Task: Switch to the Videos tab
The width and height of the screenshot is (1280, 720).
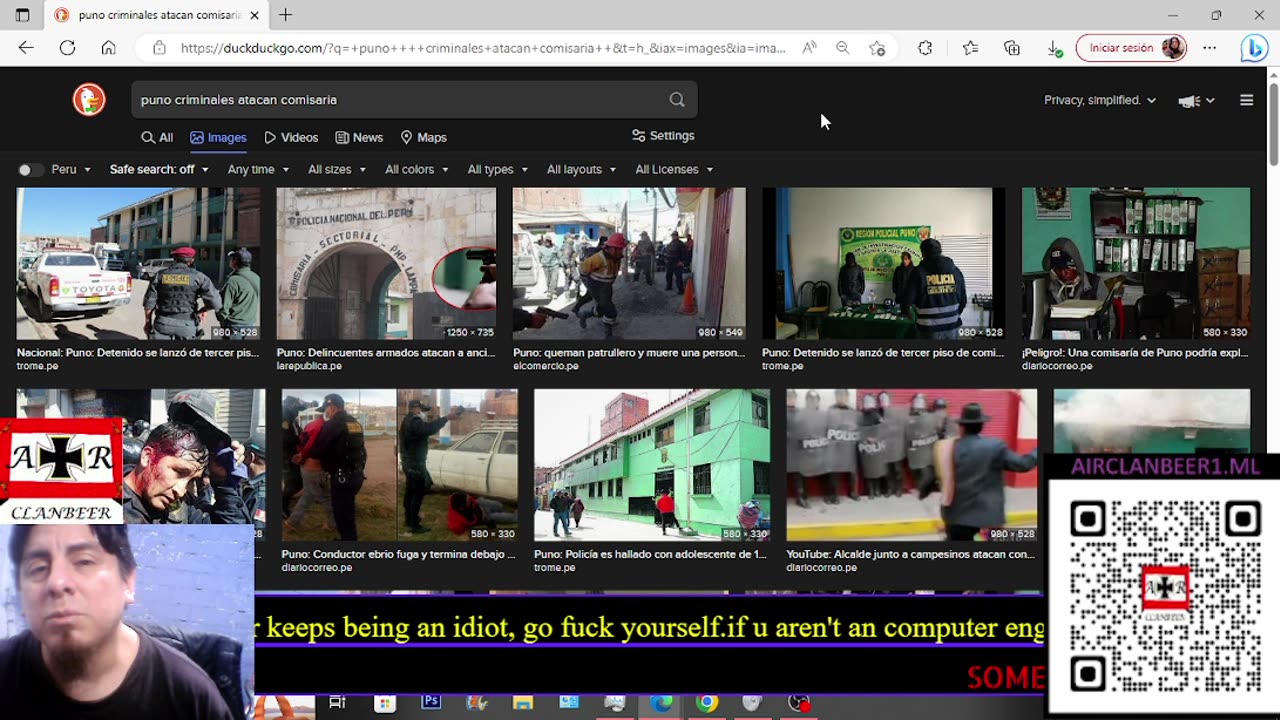Action: pyautogui.click(x=291, y=138)
